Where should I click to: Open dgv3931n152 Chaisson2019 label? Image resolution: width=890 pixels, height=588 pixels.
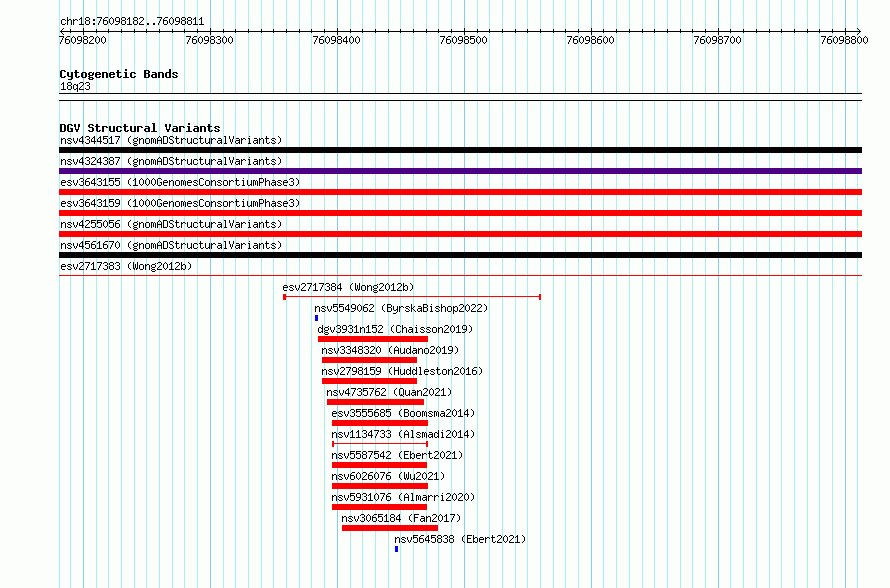tap(395, 329)
